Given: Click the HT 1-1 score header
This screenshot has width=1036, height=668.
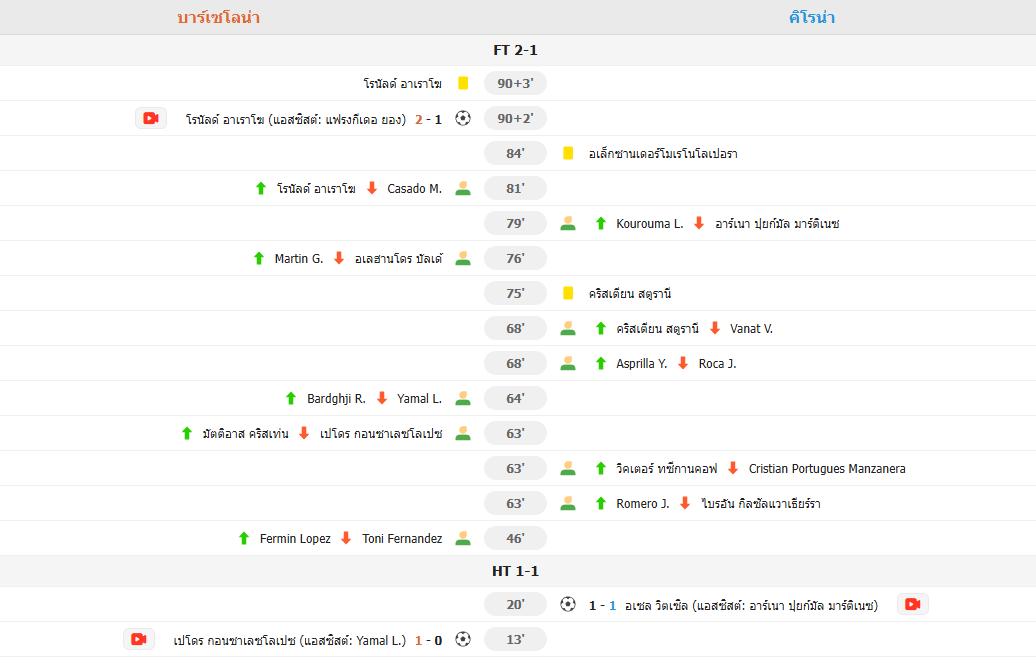Looking at the screenshot, I should pos(515,571).
